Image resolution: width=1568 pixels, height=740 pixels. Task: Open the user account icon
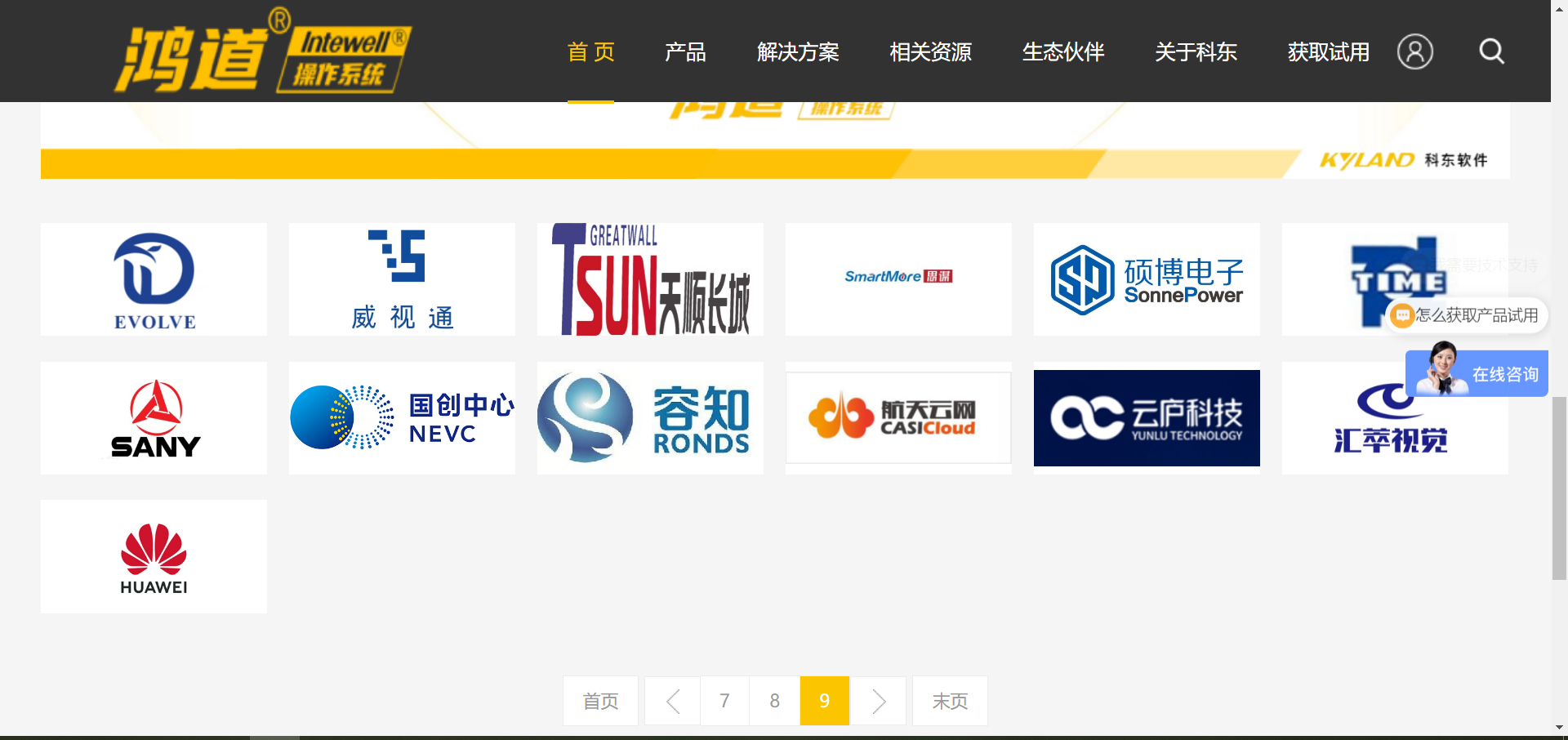(1415, 51)
